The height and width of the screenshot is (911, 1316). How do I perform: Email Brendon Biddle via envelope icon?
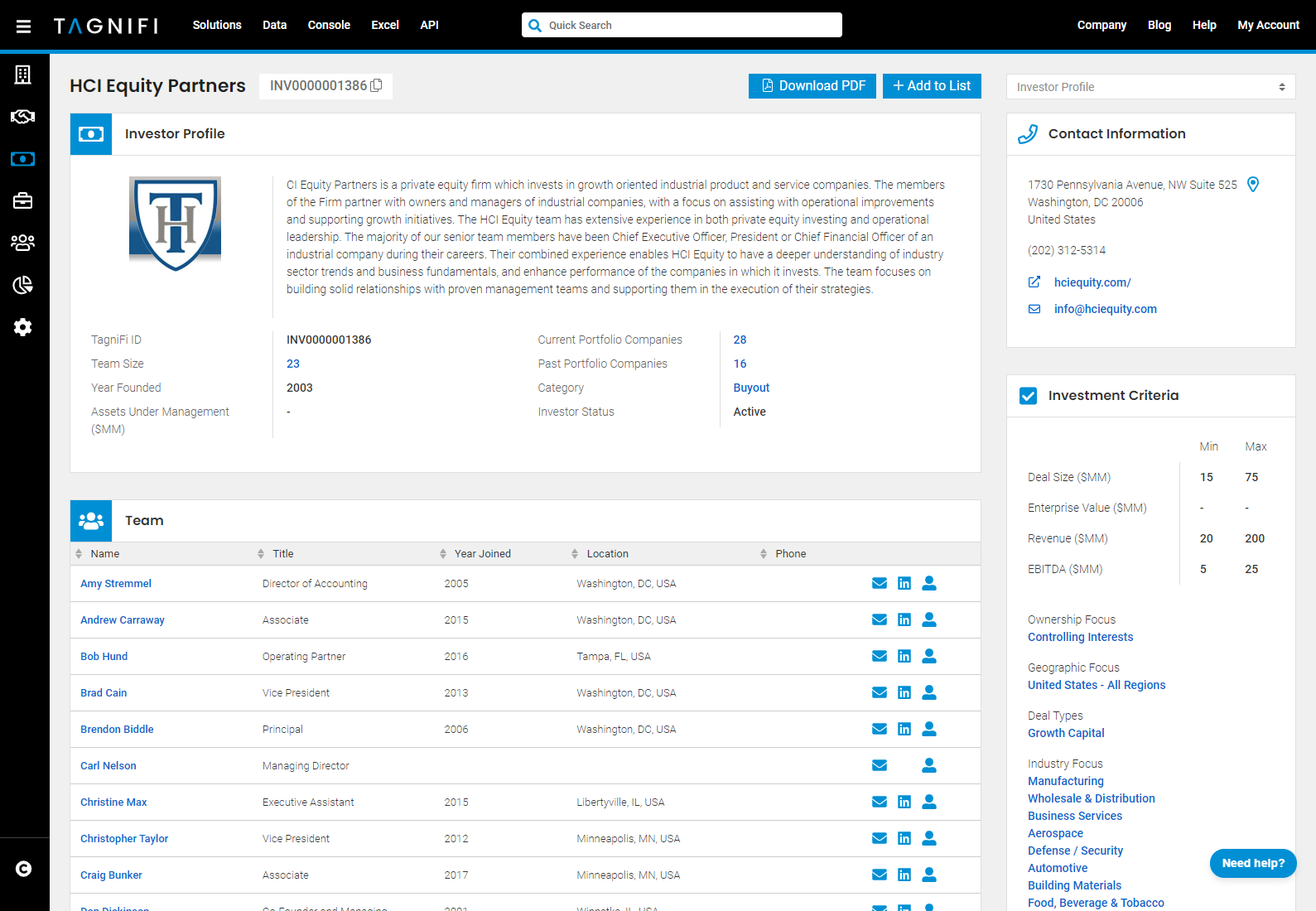point(880,729)
